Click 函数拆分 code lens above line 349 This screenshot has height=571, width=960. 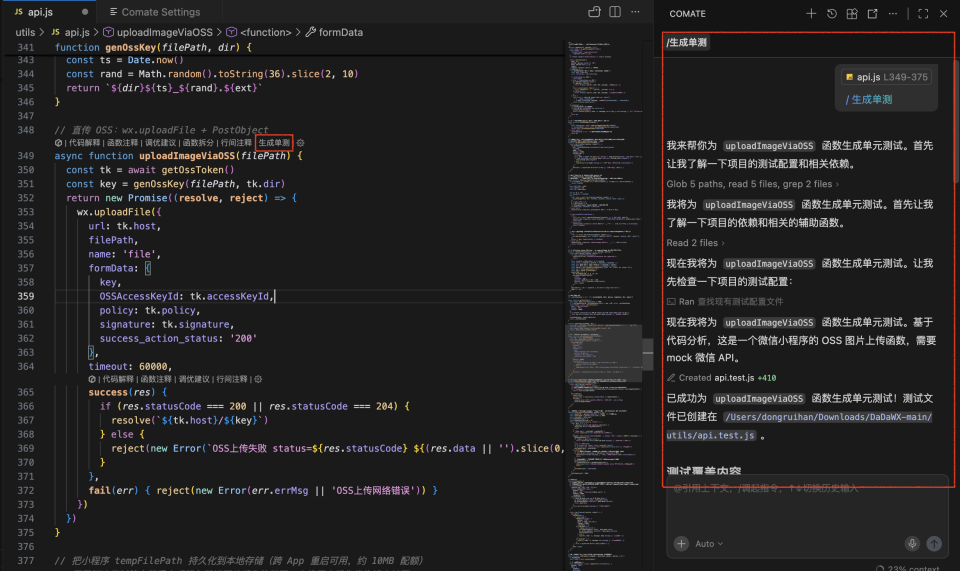point(198,143)
